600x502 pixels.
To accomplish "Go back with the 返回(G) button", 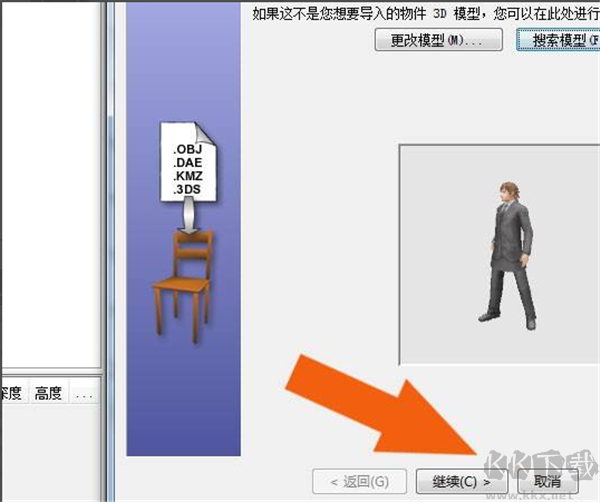I will [359, 480].
